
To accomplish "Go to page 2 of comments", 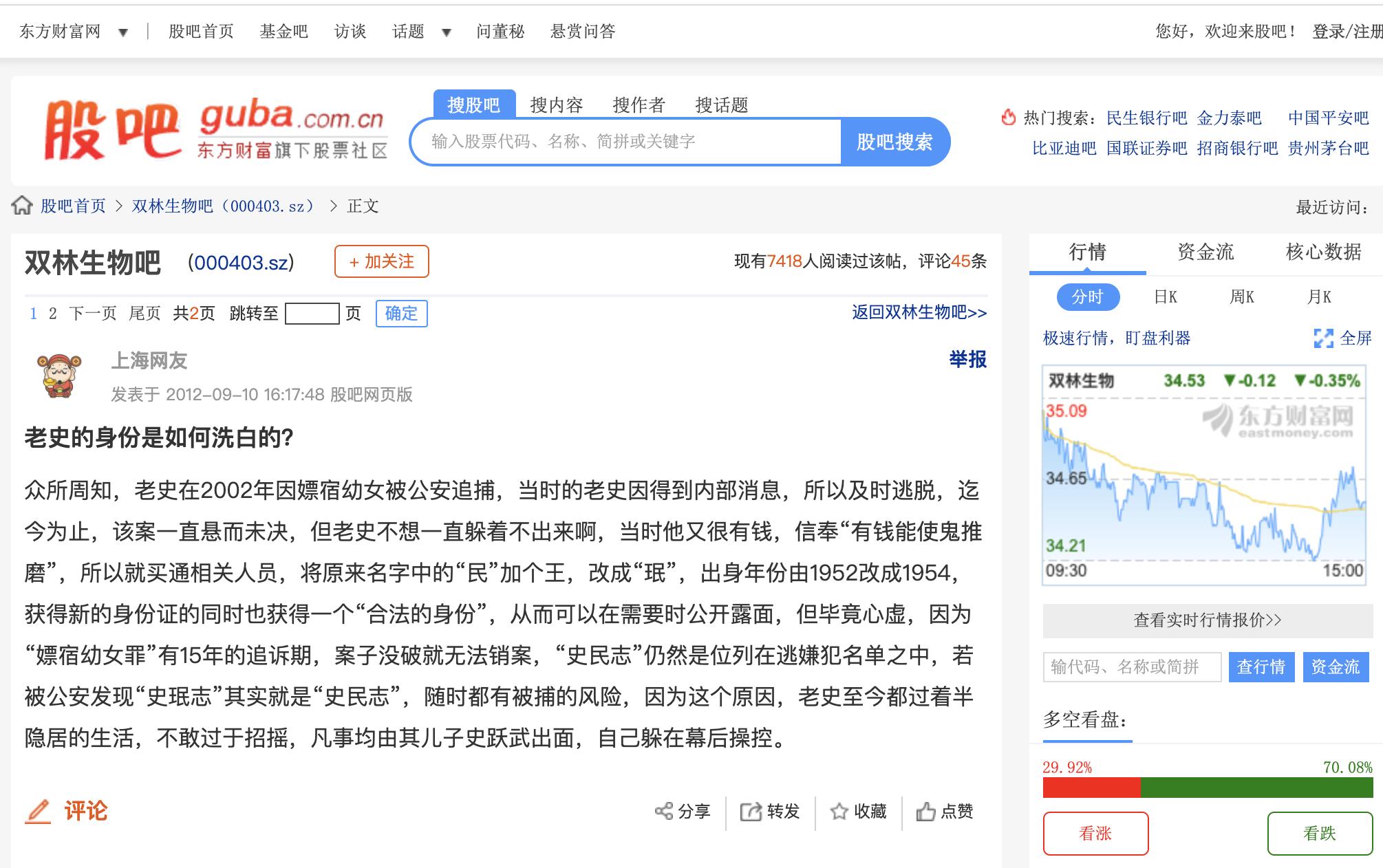I will (52, 314).
